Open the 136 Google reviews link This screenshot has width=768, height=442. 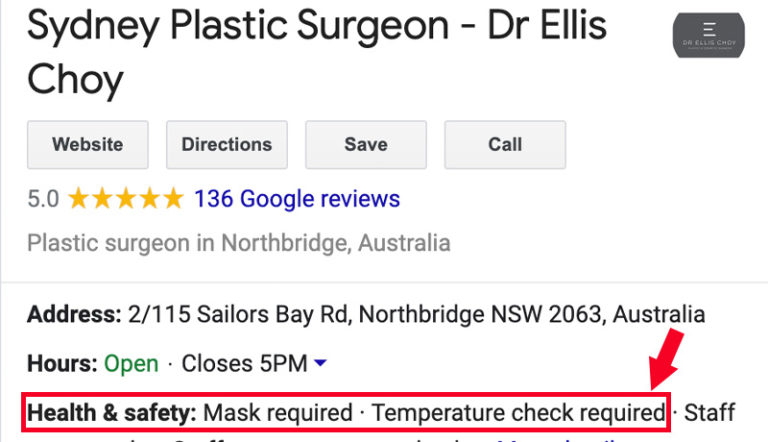[x=297, y=199]
